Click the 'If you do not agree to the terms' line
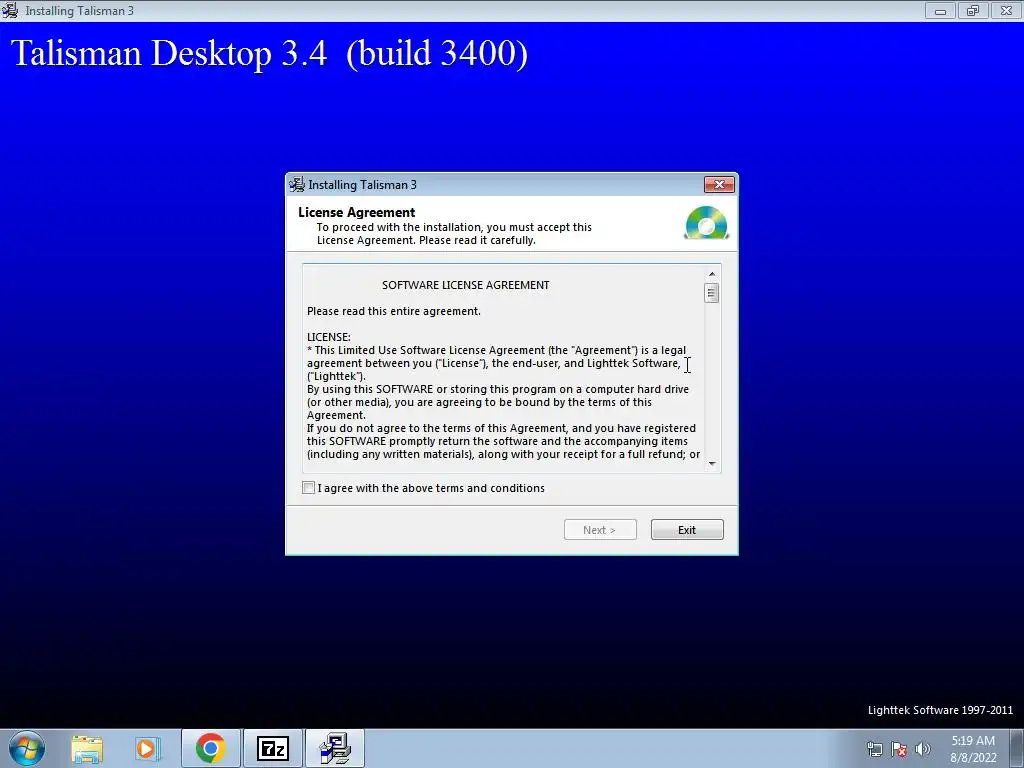The image size is (1024, 768). pos(502,428)
